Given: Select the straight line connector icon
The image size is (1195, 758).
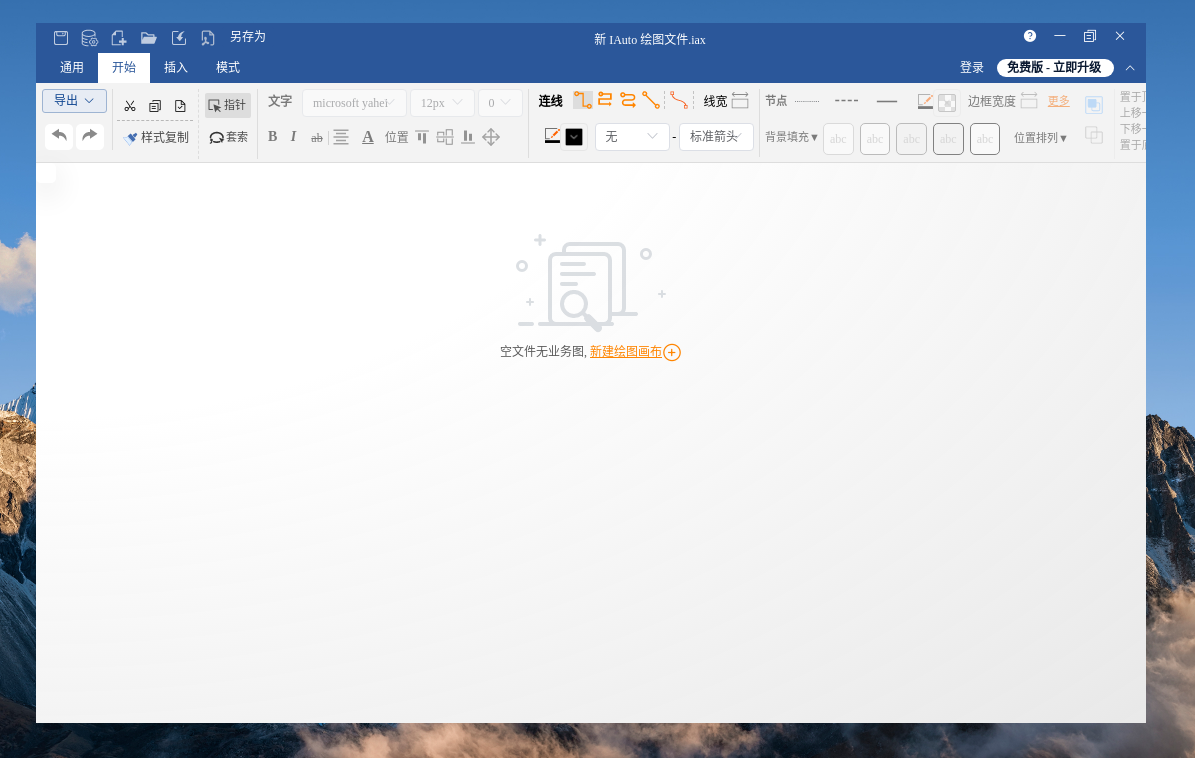Looking at the screenshot, I should click(x=651, y=100).
